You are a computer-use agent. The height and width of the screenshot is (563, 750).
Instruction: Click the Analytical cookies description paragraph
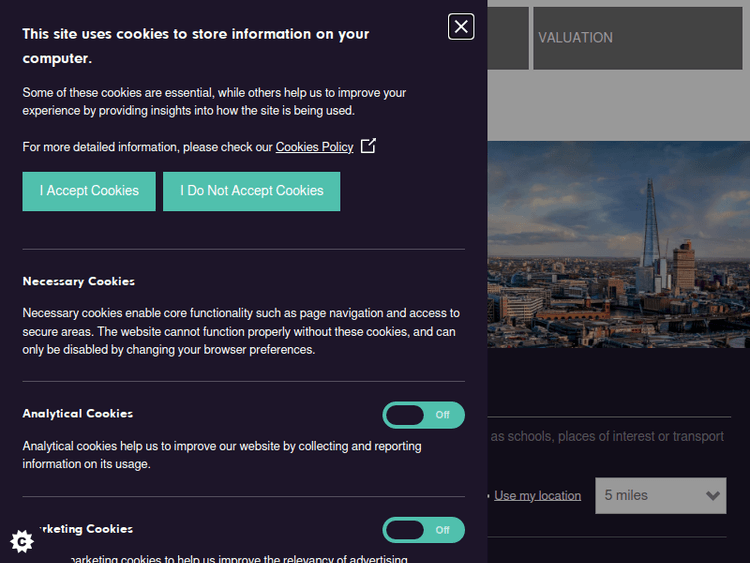click(222, 455)
